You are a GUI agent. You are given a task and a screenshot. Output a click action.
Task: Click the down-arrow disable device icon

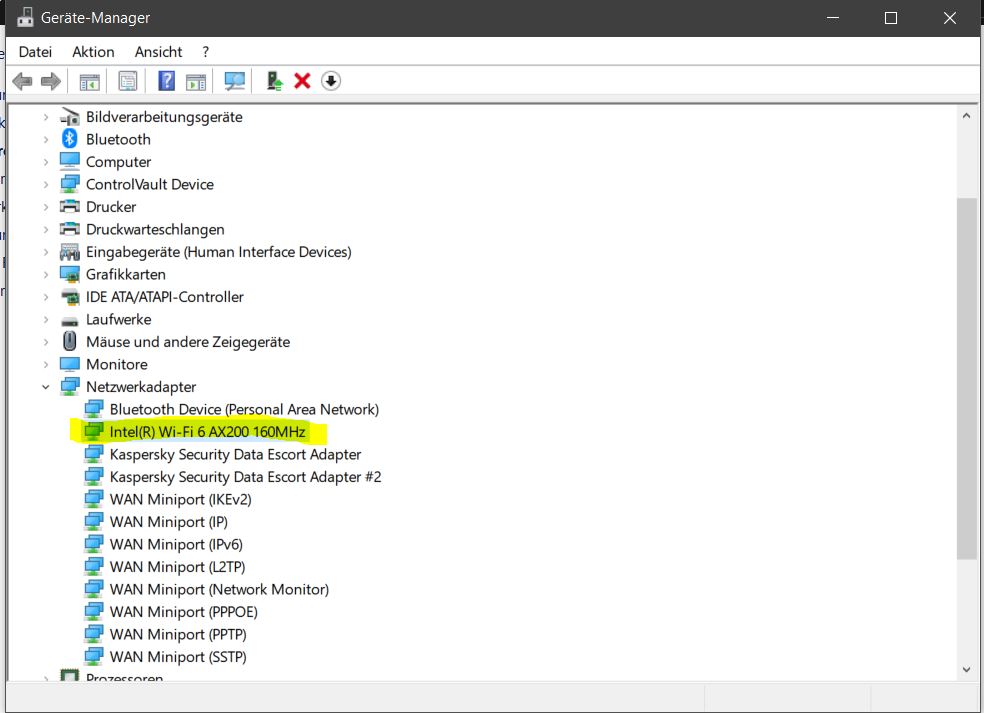[331, 81]
